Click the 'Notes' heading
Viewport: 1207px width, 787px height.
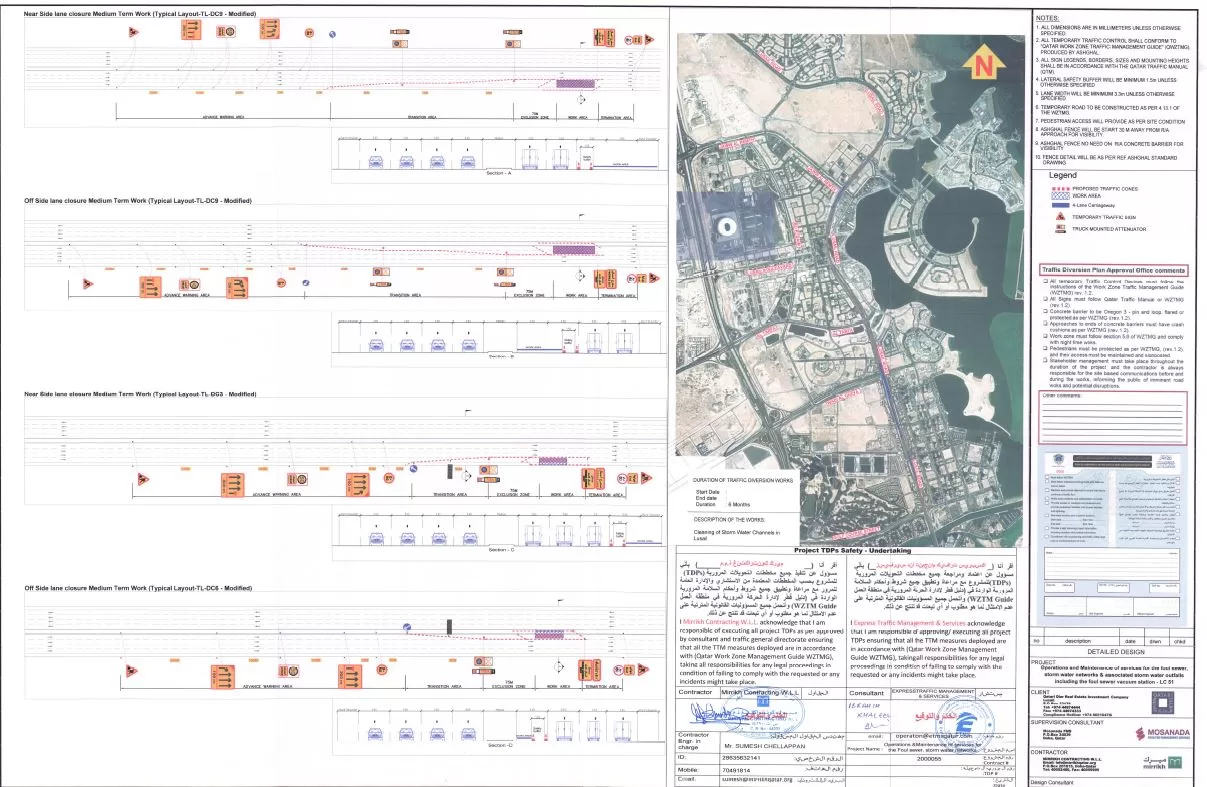pos(1047,18)
